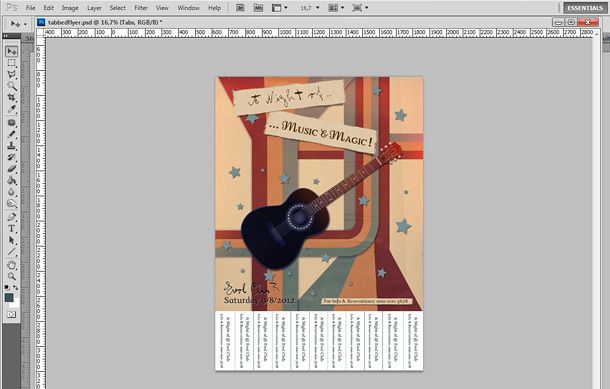Toggle Quick Mask mode
Viewport: 610px width, 389px height.
pyautogui.click(x=12, y=314)
